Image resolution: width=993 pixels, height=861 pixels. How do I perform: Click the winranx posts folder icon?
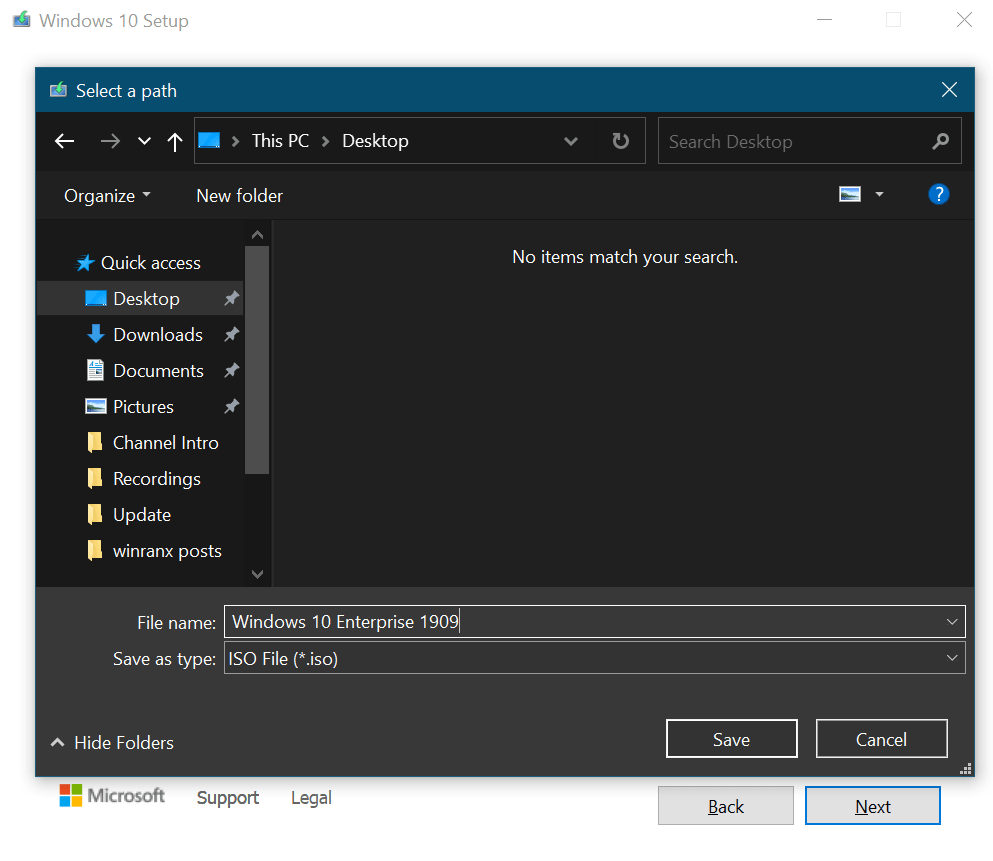point(95,550)
